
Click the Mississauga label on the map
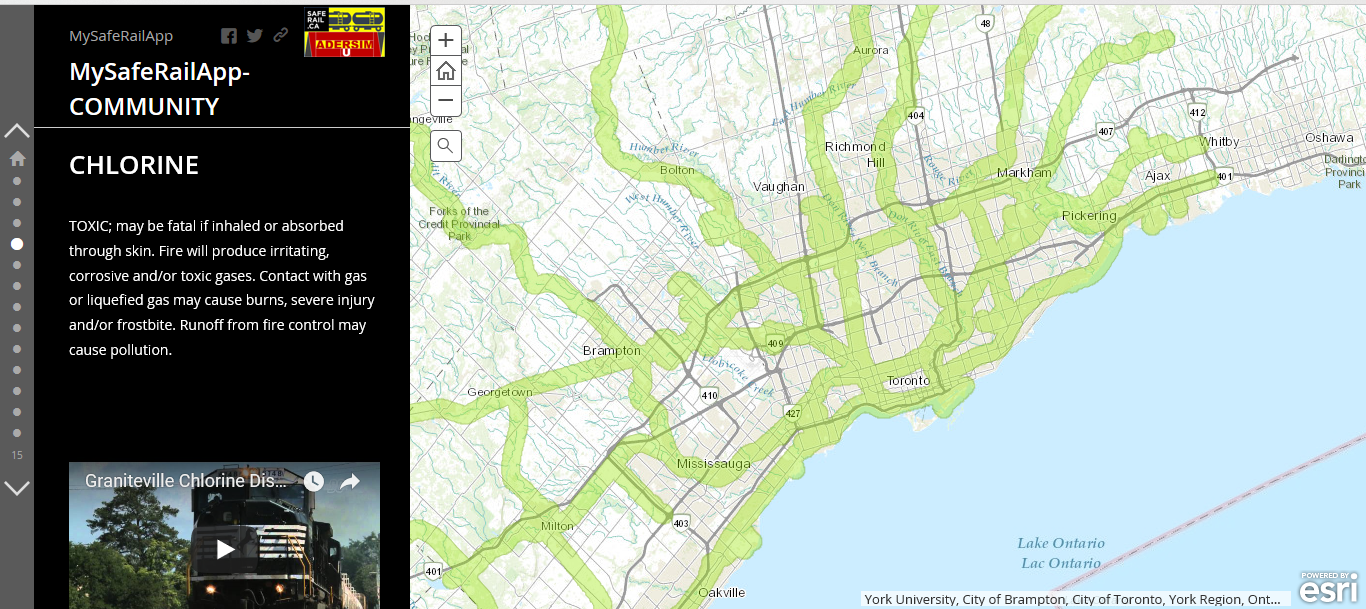(713, 464)
